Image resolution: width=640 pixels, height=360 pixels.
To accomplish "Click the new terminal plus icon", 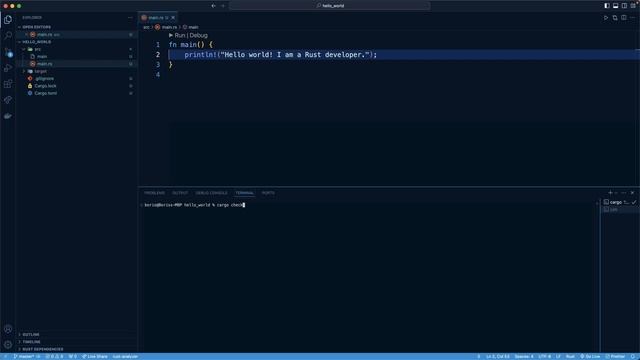I will (x=610, y=193).
